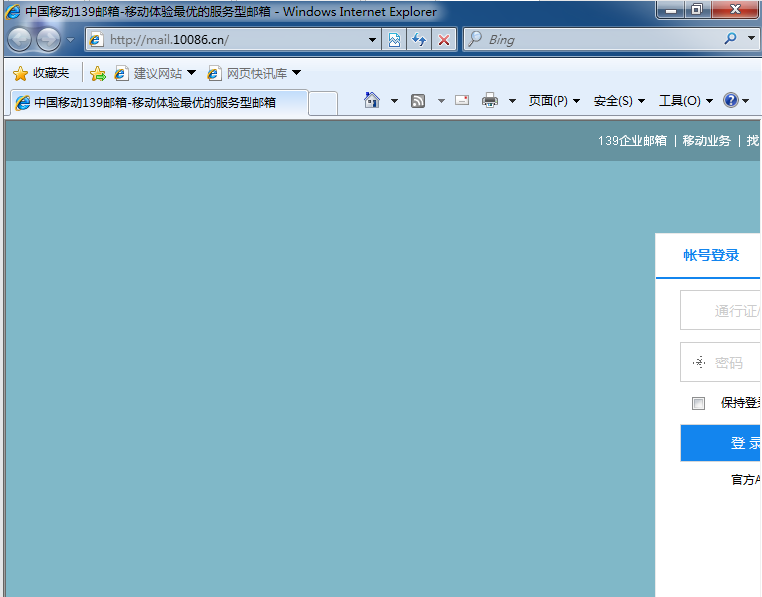
Task: Select the 中国移动139邮箱 browser tab
Action: [x=158, y=103]
